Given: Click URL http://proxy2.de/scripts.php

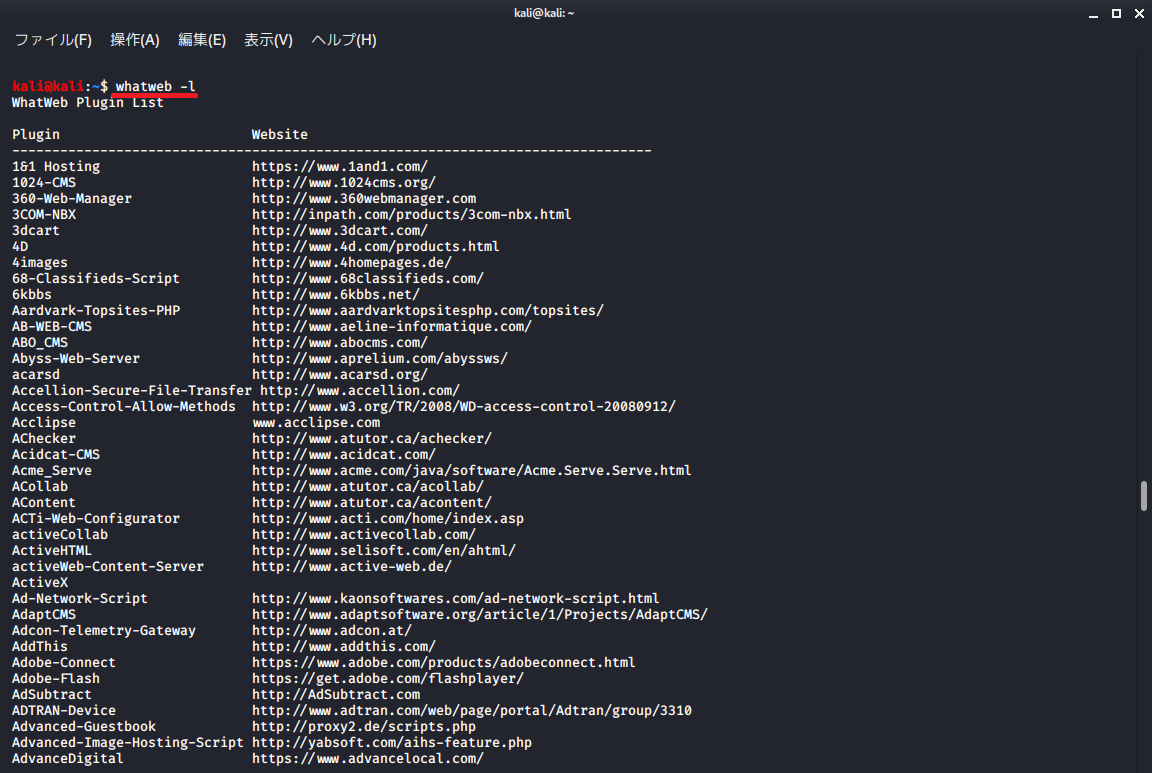Looking at the screenshot, I should [364, 727].
